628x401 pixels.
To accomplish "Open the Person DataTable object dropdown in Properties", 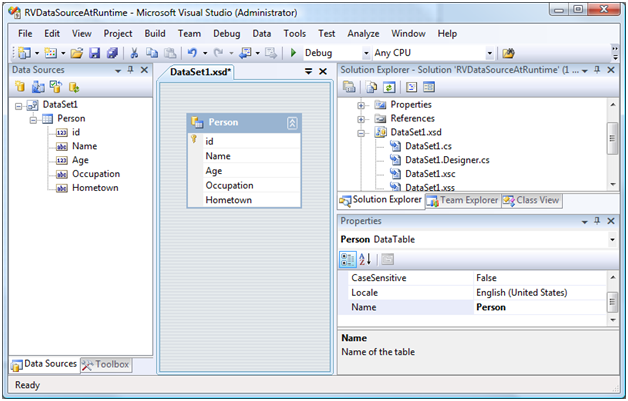I will 612,240.
